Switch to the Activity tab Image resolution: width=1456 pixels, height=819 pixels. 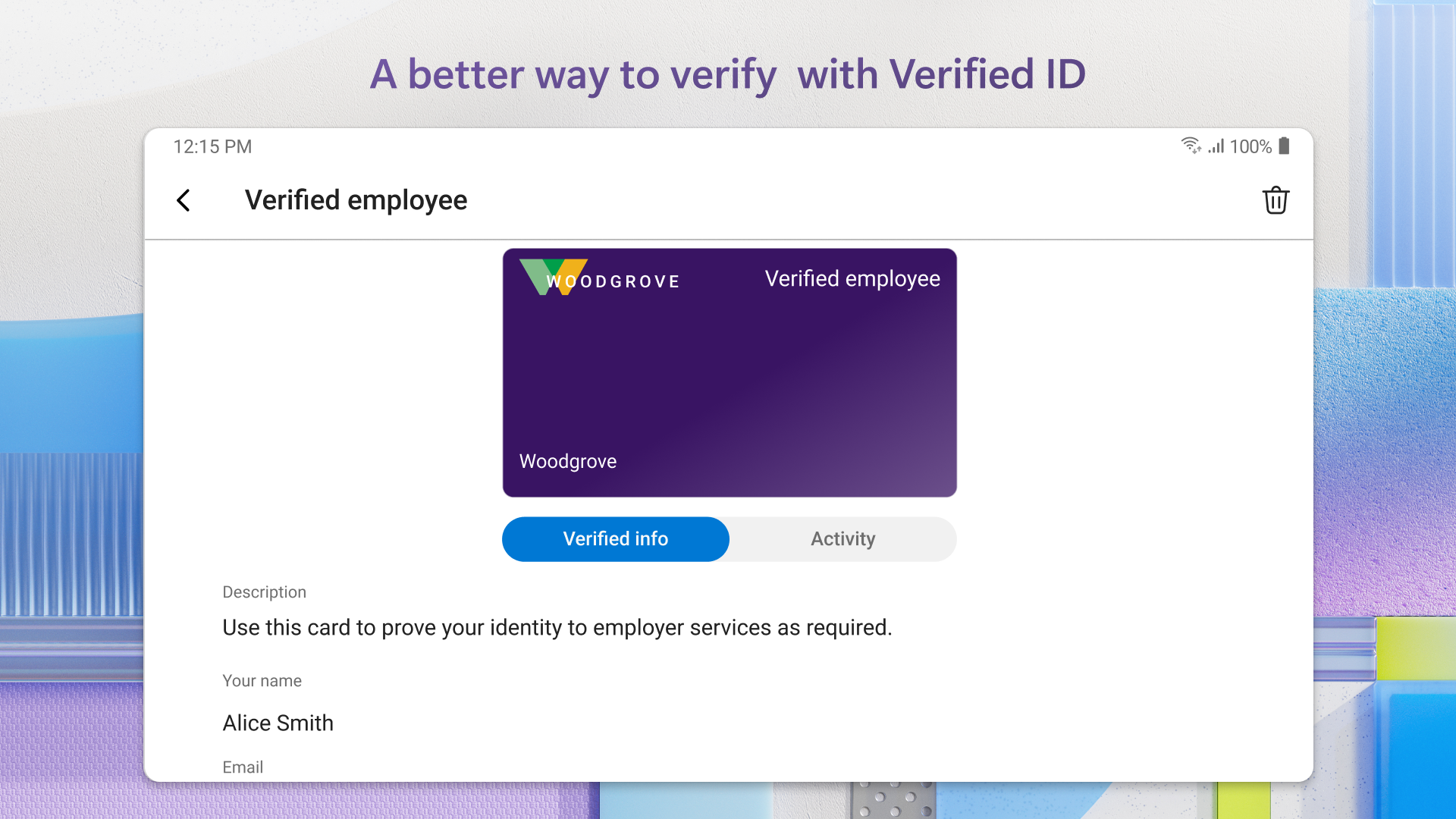point(843,538)
